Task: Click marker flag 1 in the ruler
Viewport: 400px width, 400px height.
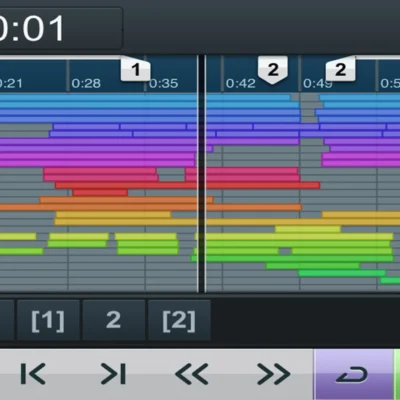Action: coord(135,69)
